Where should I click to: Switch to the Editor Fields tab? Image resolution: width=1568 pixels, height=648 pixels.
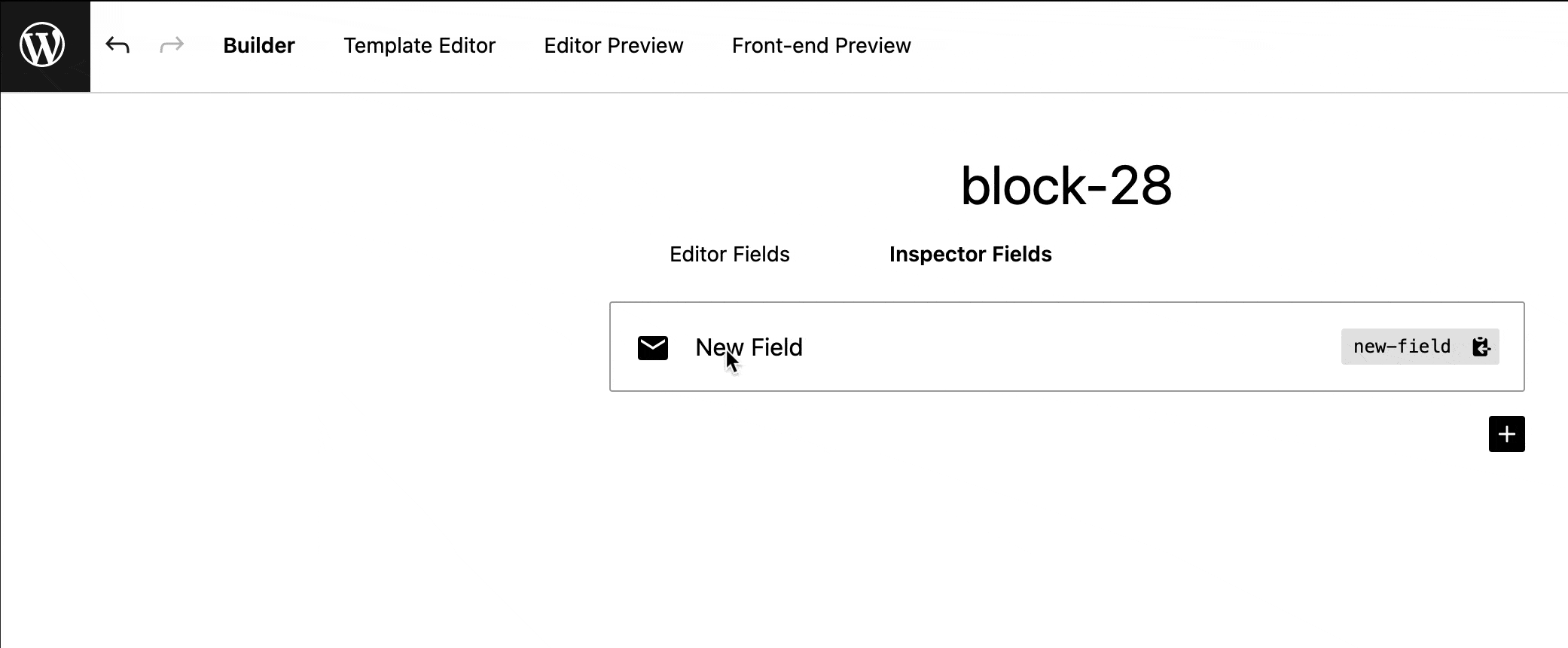(x=728, y=254)
